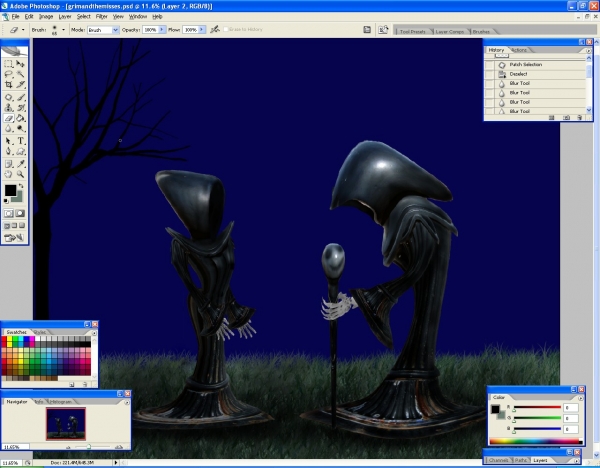Viewport: 600px width, 468px height.
Task: Select the Clone Stamp tool
Action: pyautogui.click(x=8, y=108)
